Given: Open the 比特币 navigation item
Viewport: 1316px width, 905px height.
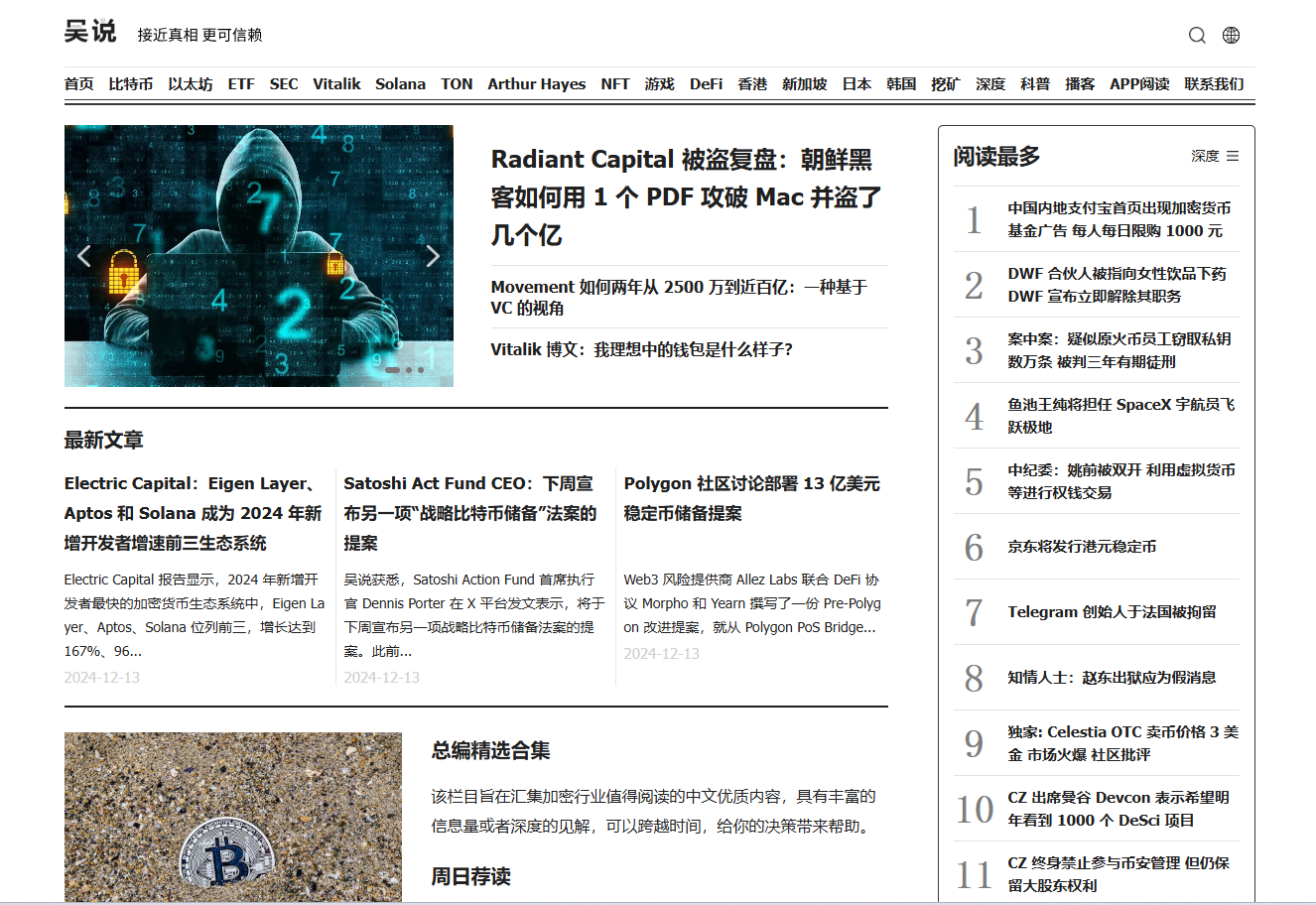Looking at the screenshot, I should point(131,84).
